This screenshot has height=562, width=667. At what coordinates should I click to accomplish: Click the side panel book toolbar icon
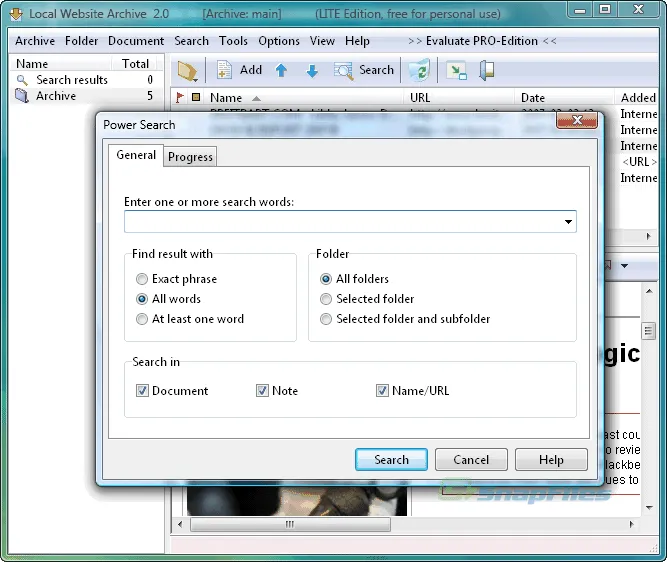pyautogui.click(x=487, y=71)
